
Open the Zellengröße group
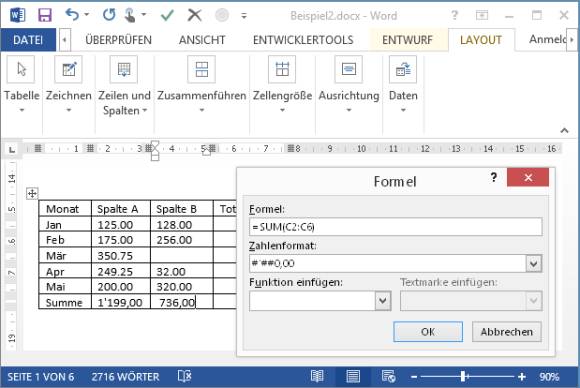[282, 85]
